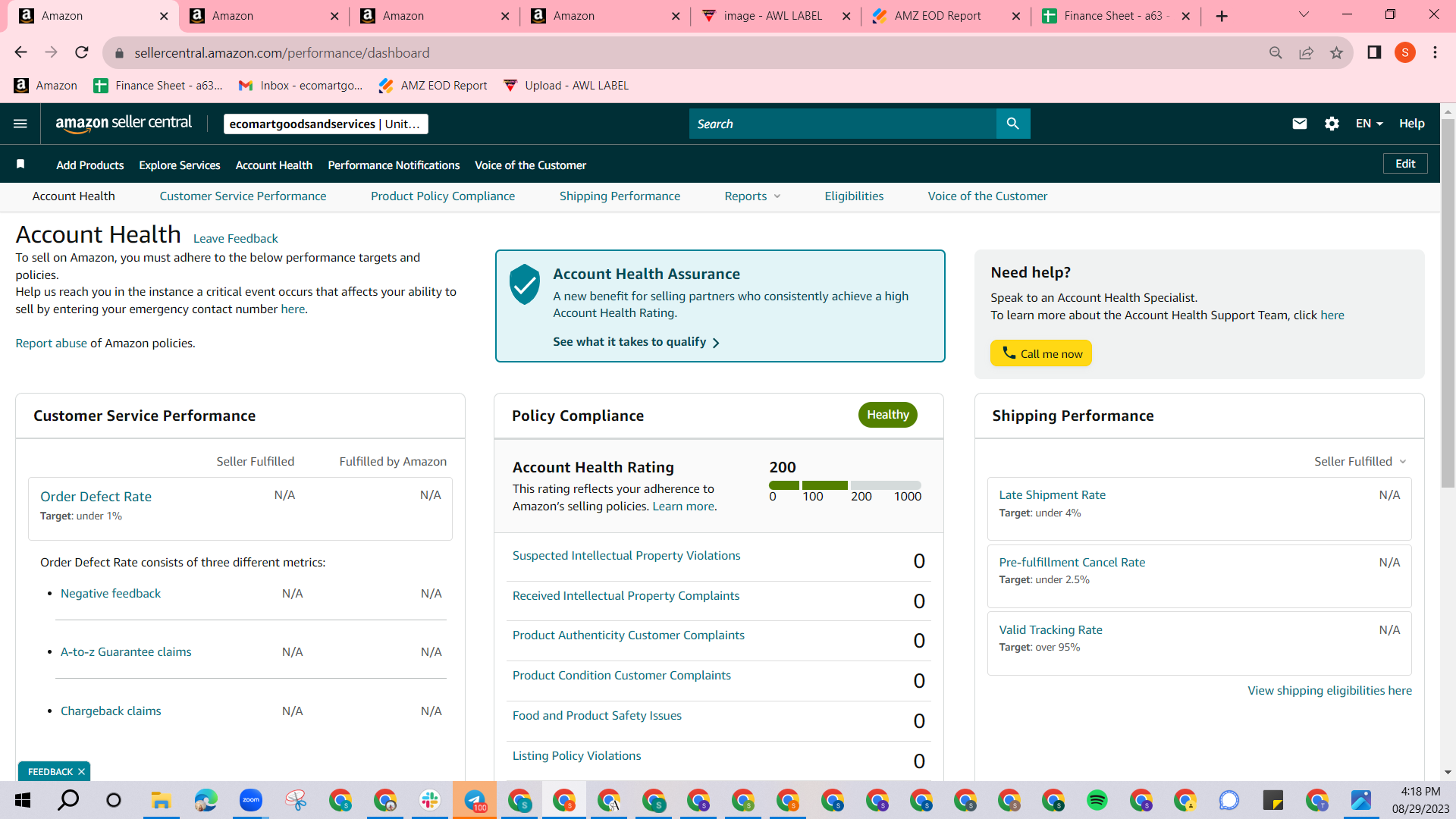Click the Call me now button
1456x819 pixels.
point(1041,353)
